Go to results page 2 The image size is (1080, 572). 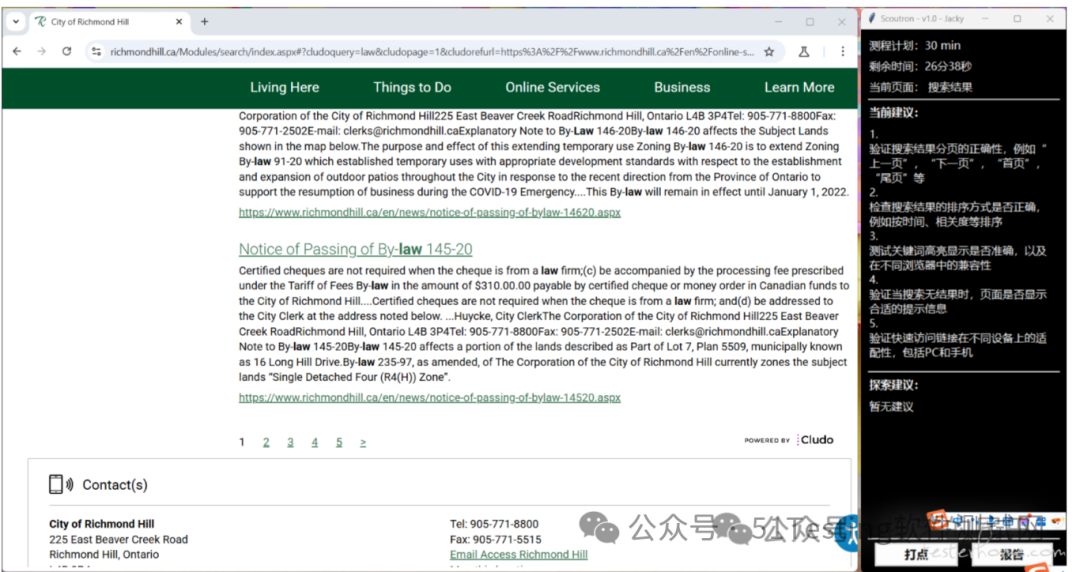[266, 442]
